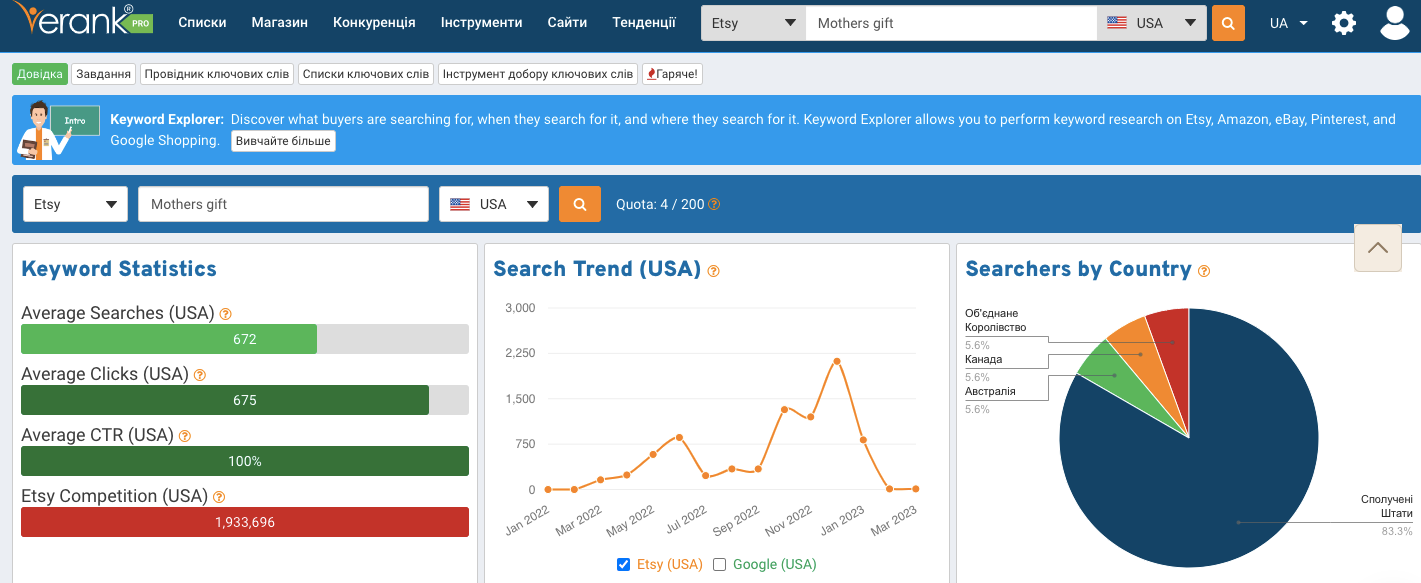The height and width of the screenshot is (583, 1421).
Task: Open the Конкуренція menu
Action: (x=374, y=22)
